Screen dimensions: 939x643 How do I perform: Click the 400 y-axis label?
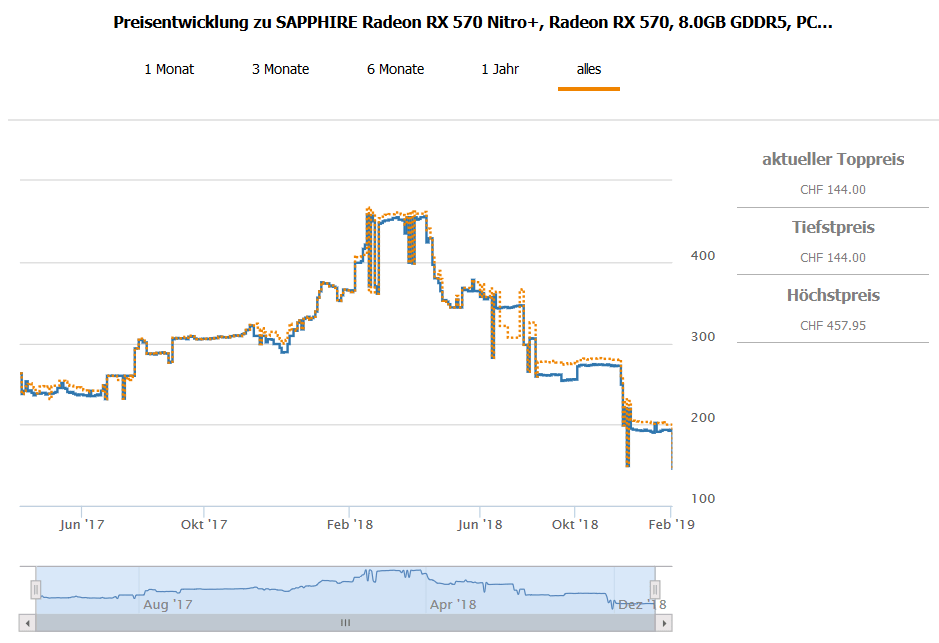pos(703,256)
